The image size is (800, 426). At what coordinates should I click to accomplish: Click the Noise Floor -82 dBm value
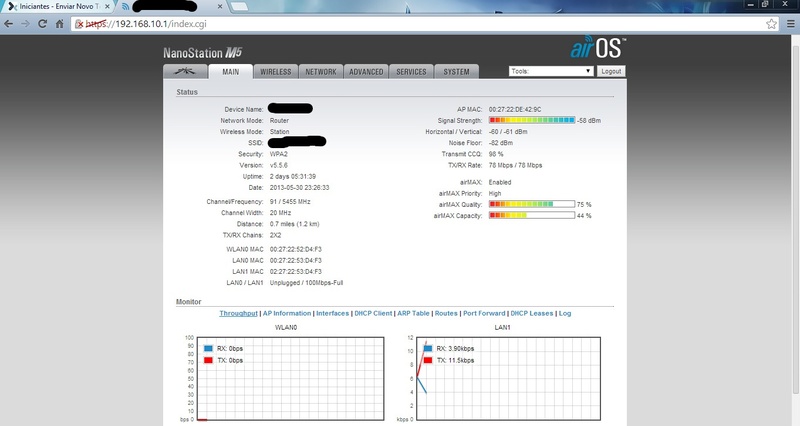coord(501,143)
